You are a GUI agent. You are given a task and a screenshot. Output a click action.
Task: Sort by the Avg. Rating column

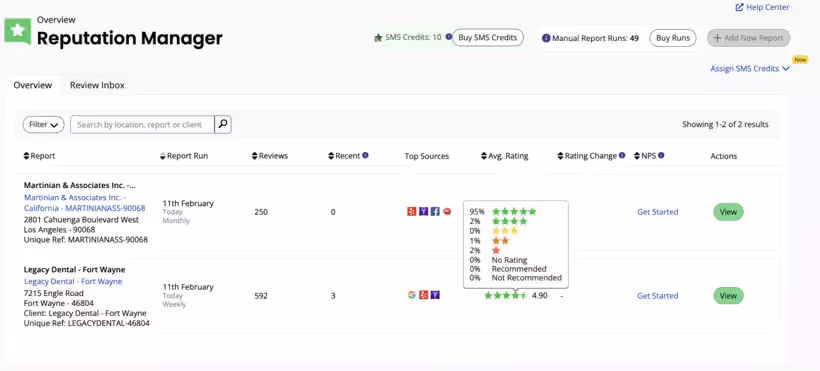[505, 156]
